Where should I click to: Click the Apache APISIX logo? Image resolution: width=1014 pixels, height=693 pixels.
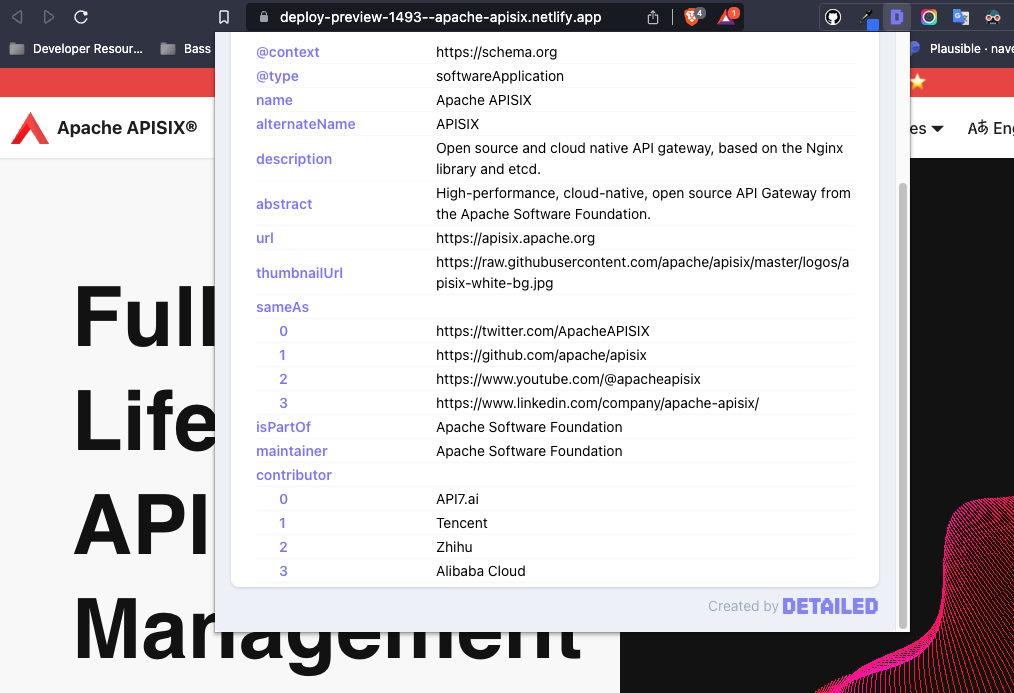click(x=30, y=128)
